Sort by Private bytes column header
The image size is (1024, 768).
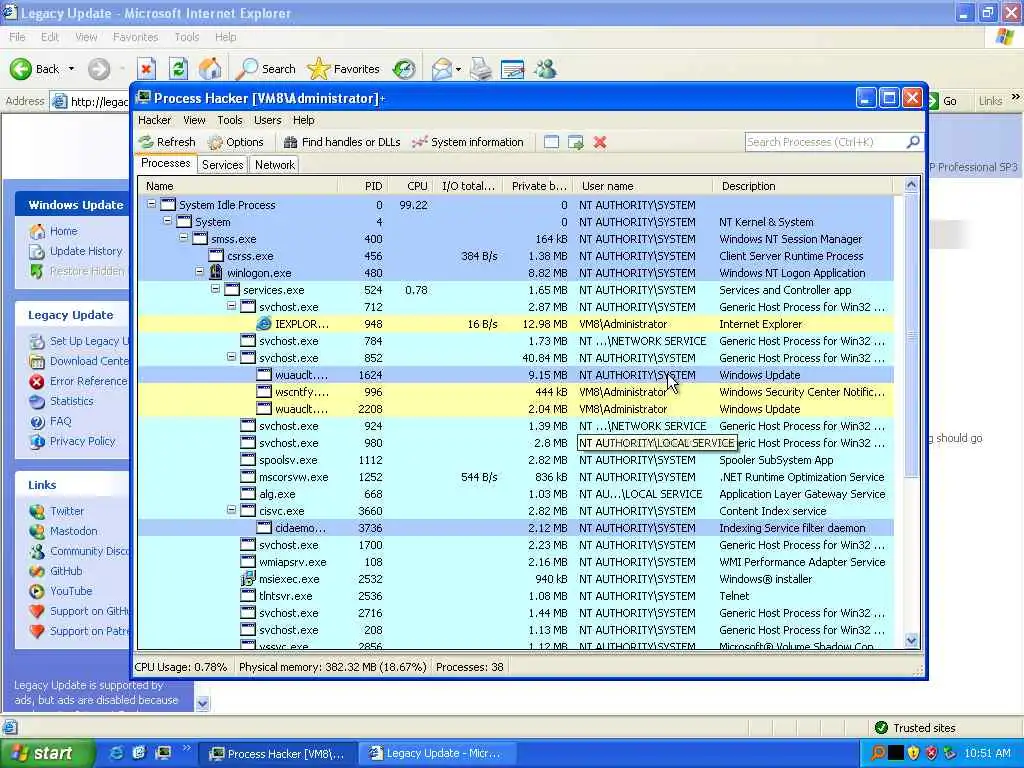[x=538, y=186]
